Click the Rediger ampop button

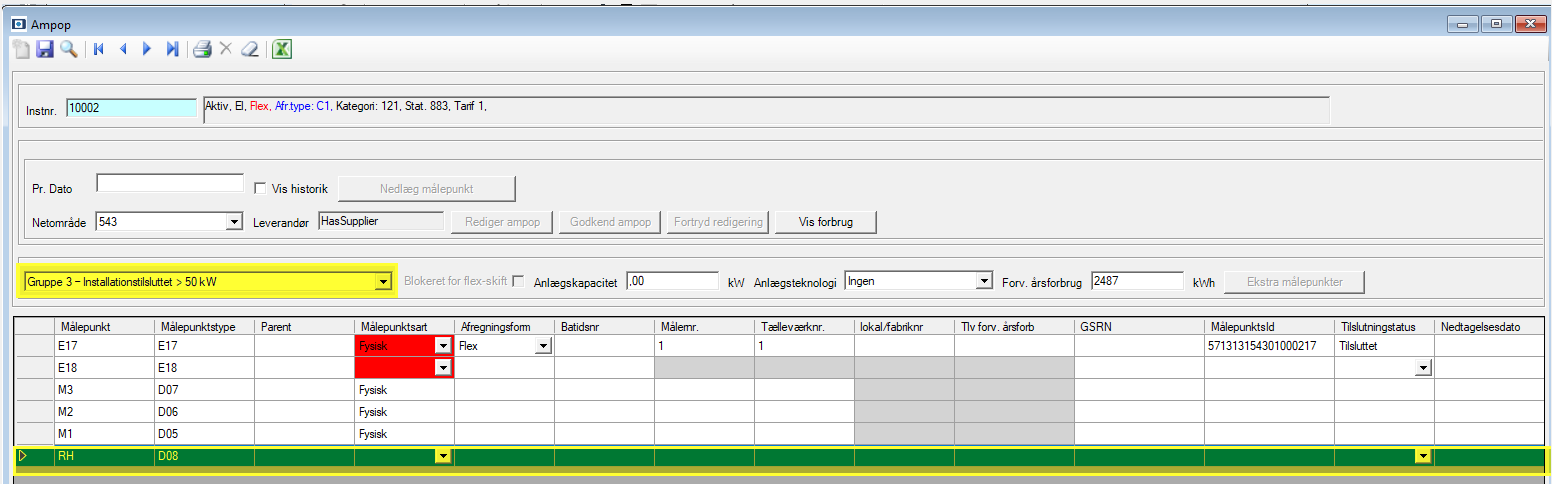[502, 222]
